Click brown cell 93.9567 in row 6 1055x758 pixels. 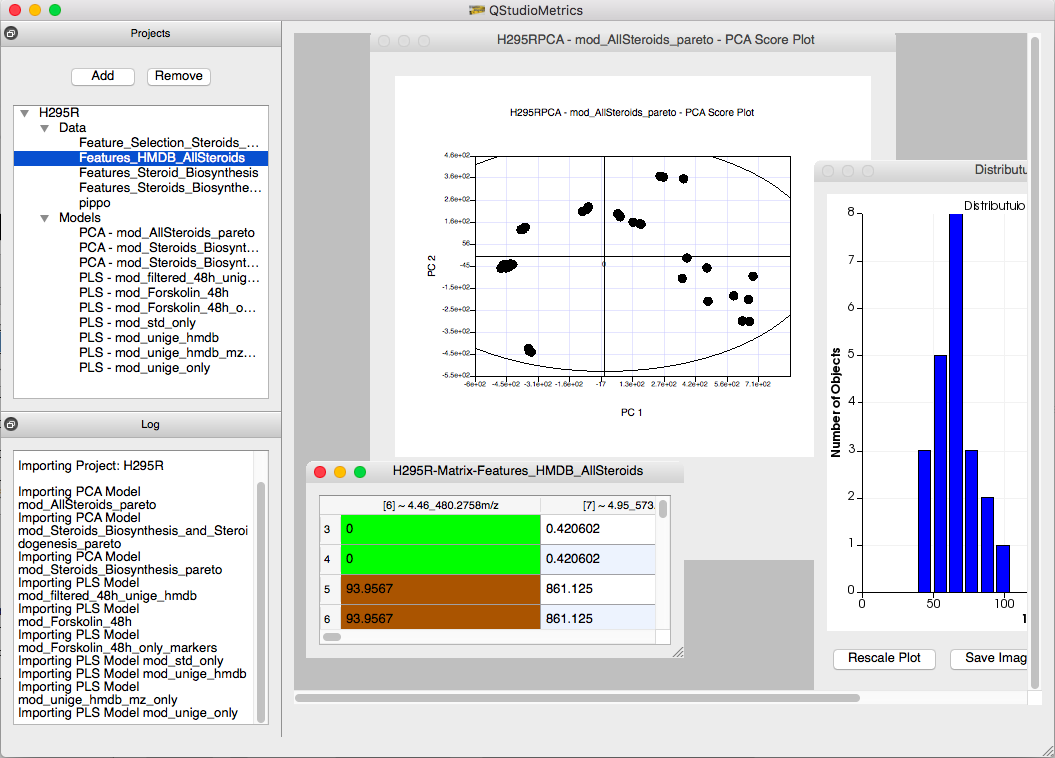tap(441, 617)
